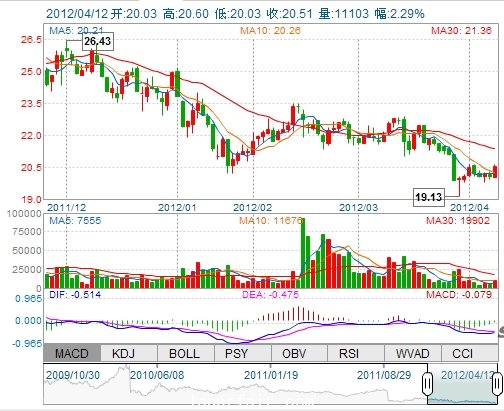The height and width of the screenshot is (411, 504).
Task: Open the WVAD indicator tab
Action: click(x=413, y=353)
